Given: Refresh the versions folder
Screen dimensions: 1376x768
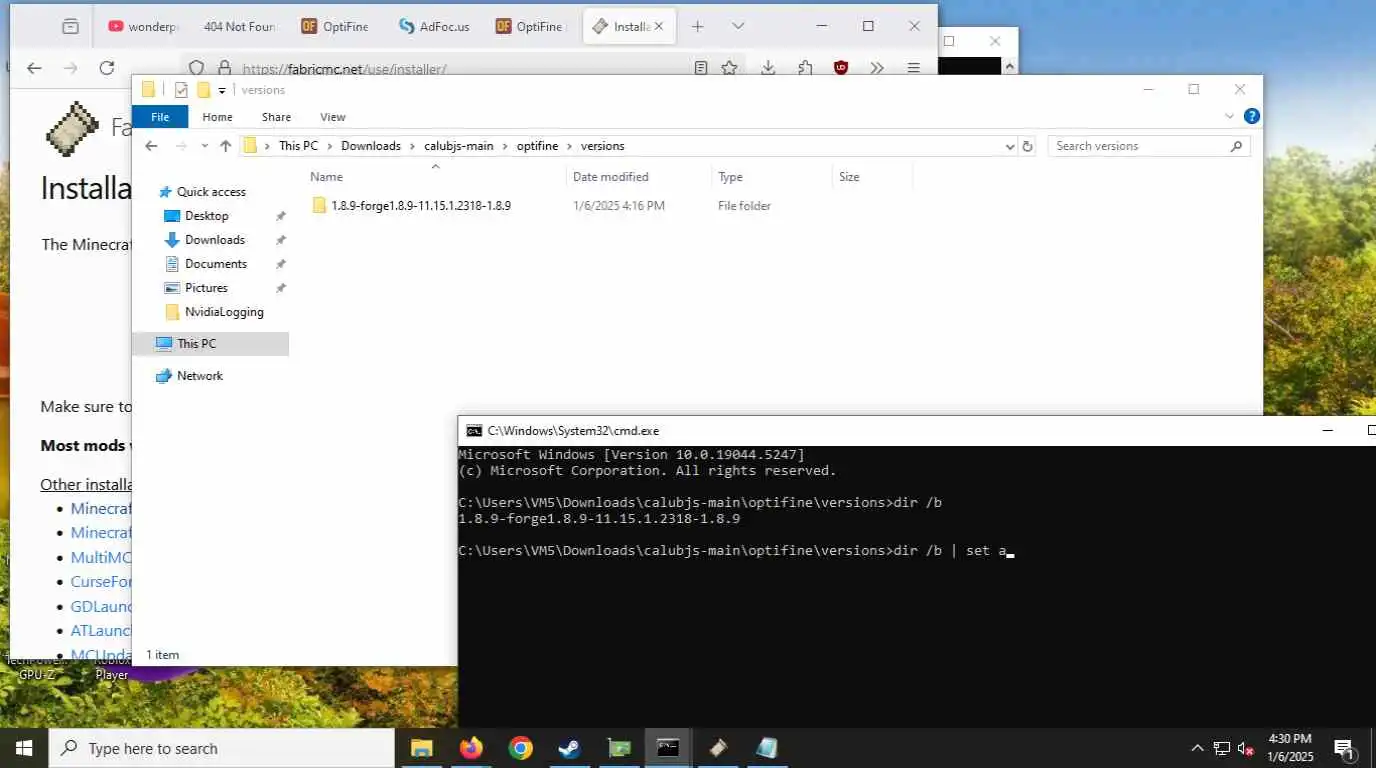Looking at the screenshot, I should pyautogui.click(x=1027, y=146).
